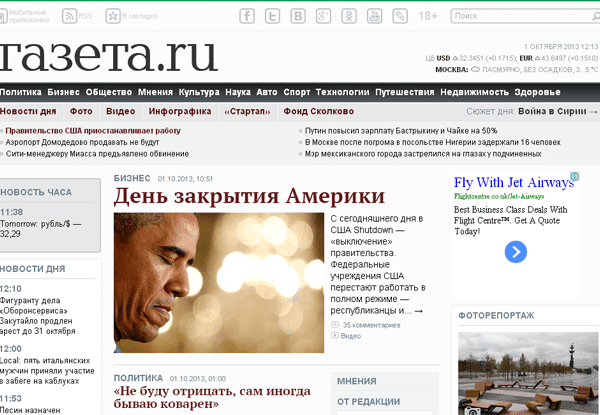Click the blue arrow button in ad
Screen dimensions: 600x415
tap(515, 252)
